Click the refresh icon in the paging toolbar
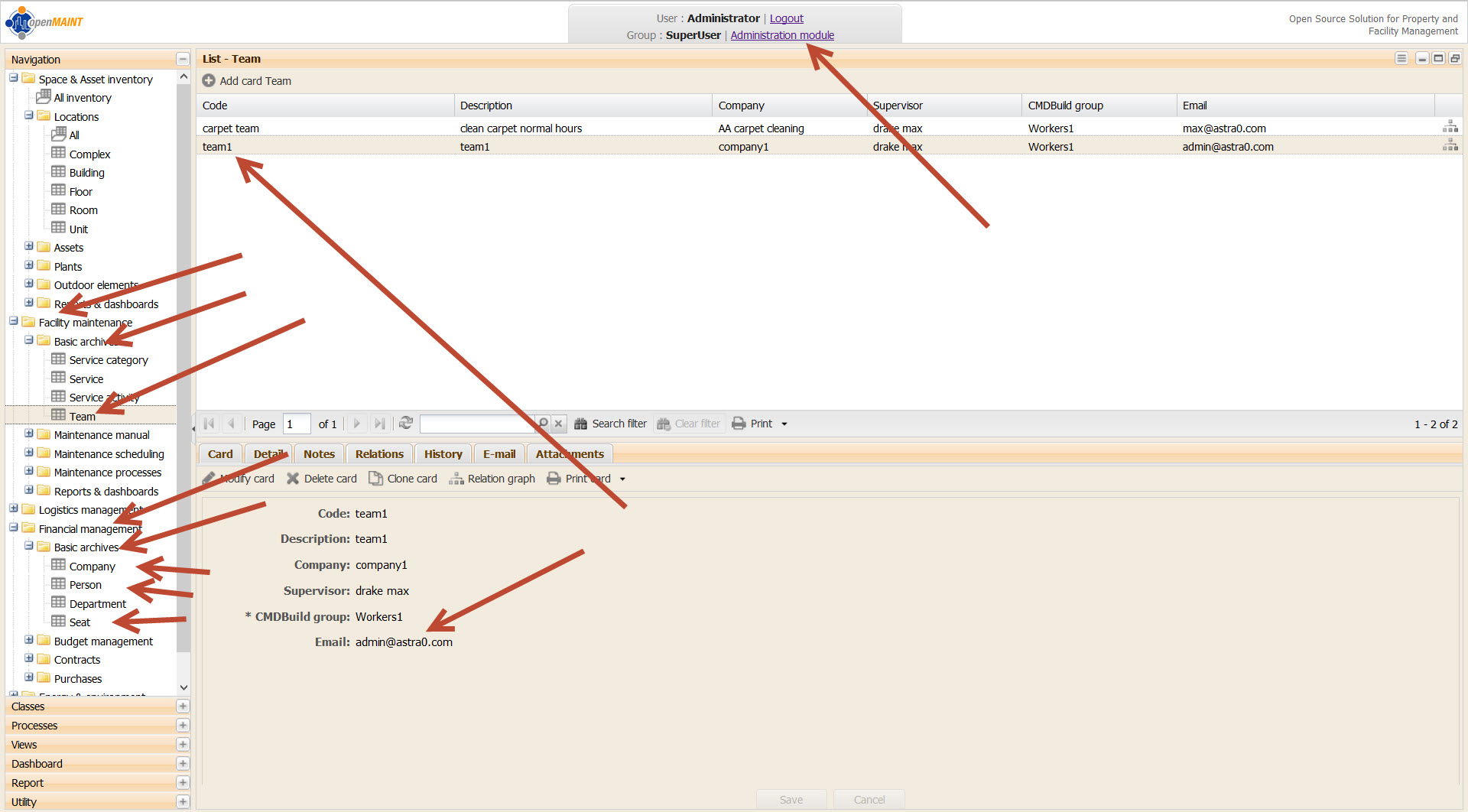 406,423
